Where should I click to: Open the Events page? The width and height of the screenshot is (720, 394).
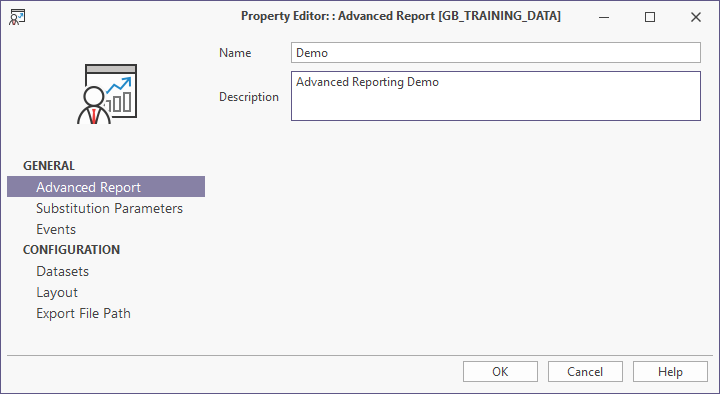(56, 230)
